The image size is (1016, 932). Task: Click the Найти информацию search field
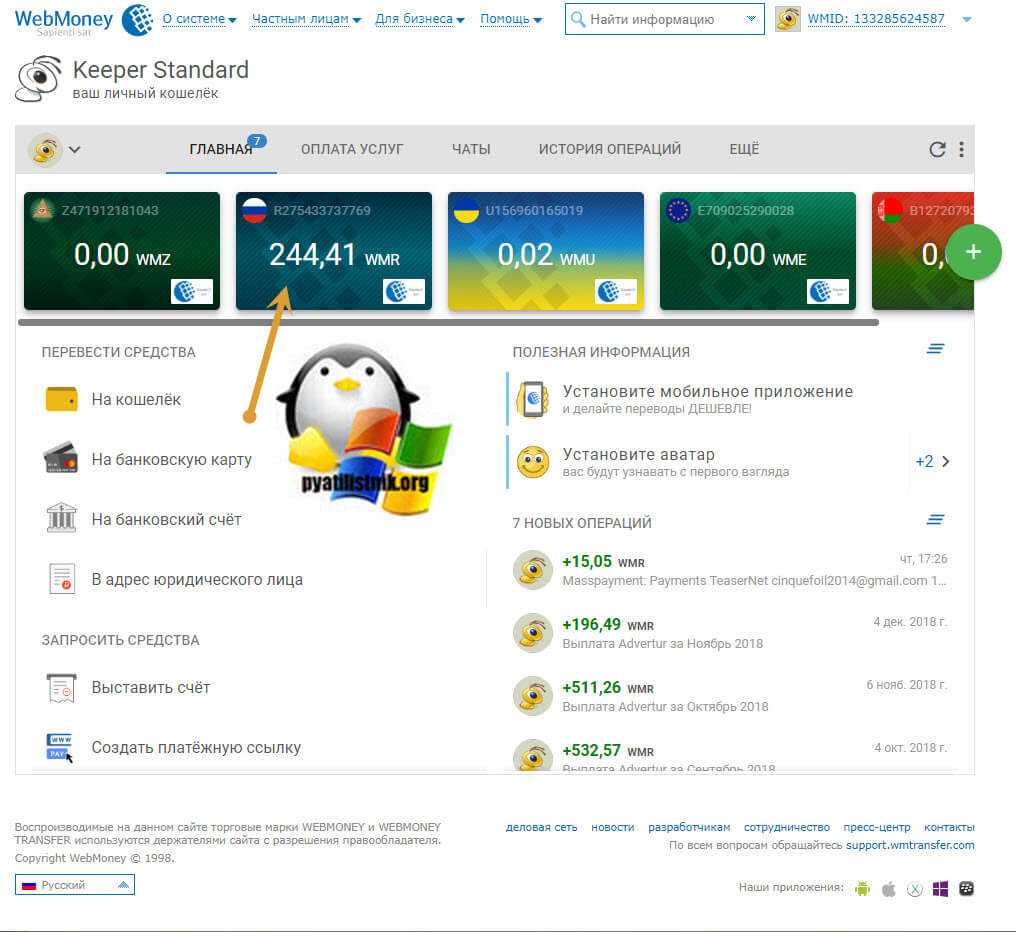(x=660, y=19)
